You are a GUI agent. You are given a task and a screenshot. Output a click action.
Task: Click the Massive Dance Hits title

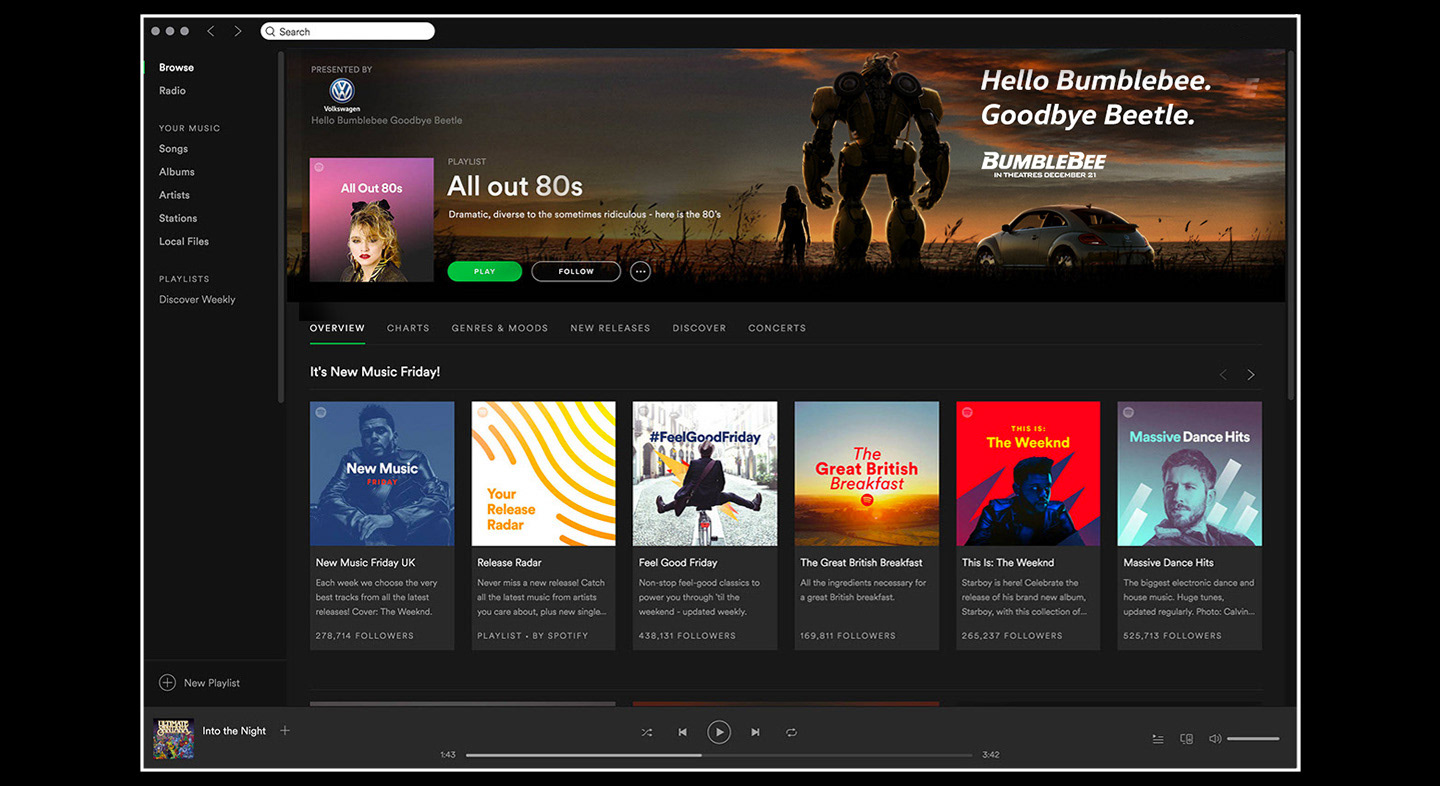point(1168,563)
